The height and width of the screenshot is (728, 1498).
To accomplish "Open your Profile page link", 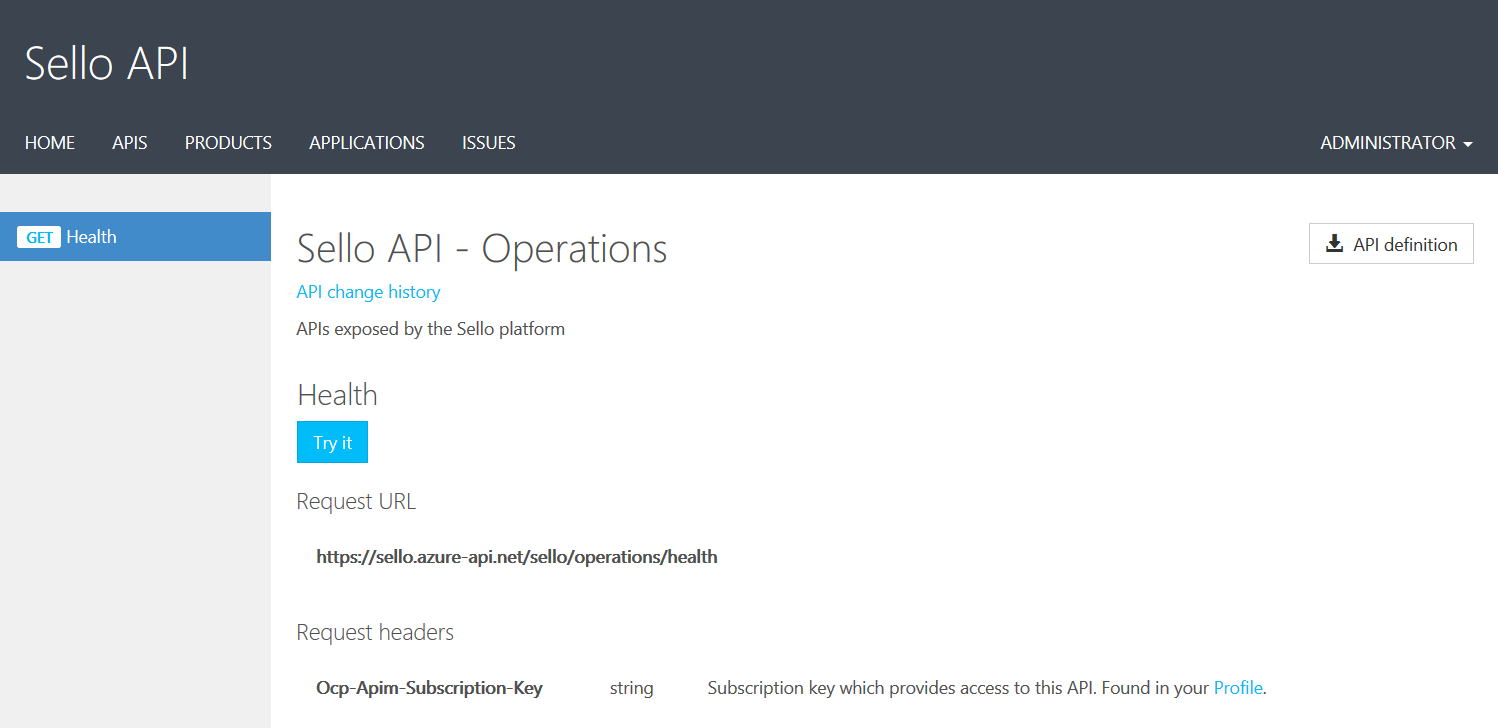I will (x=1238, y=687).
